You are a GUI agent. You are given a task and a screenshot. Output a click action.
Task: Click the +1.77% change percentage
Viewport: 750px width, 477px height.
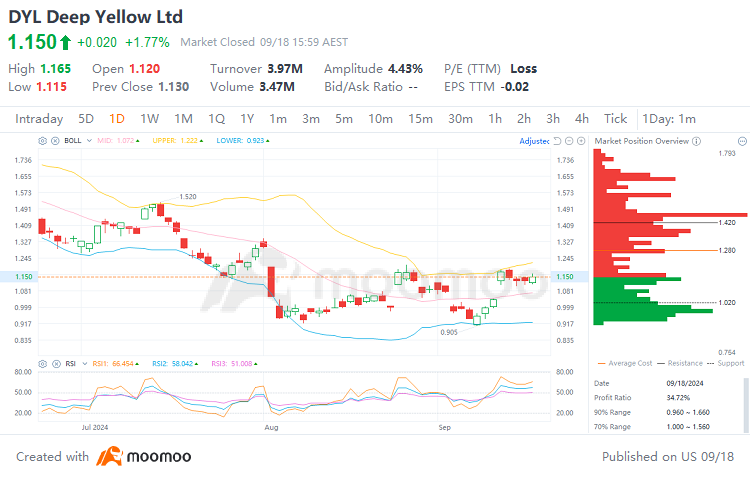(x=147, y=43)
